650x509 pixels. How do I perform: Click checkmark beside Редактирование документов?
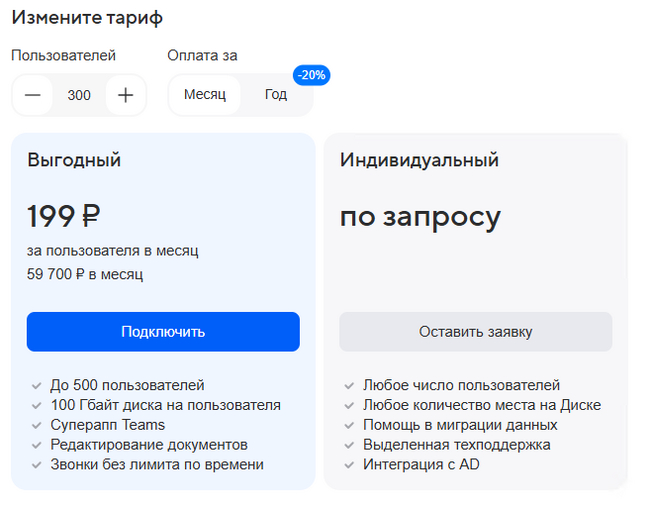36,445
